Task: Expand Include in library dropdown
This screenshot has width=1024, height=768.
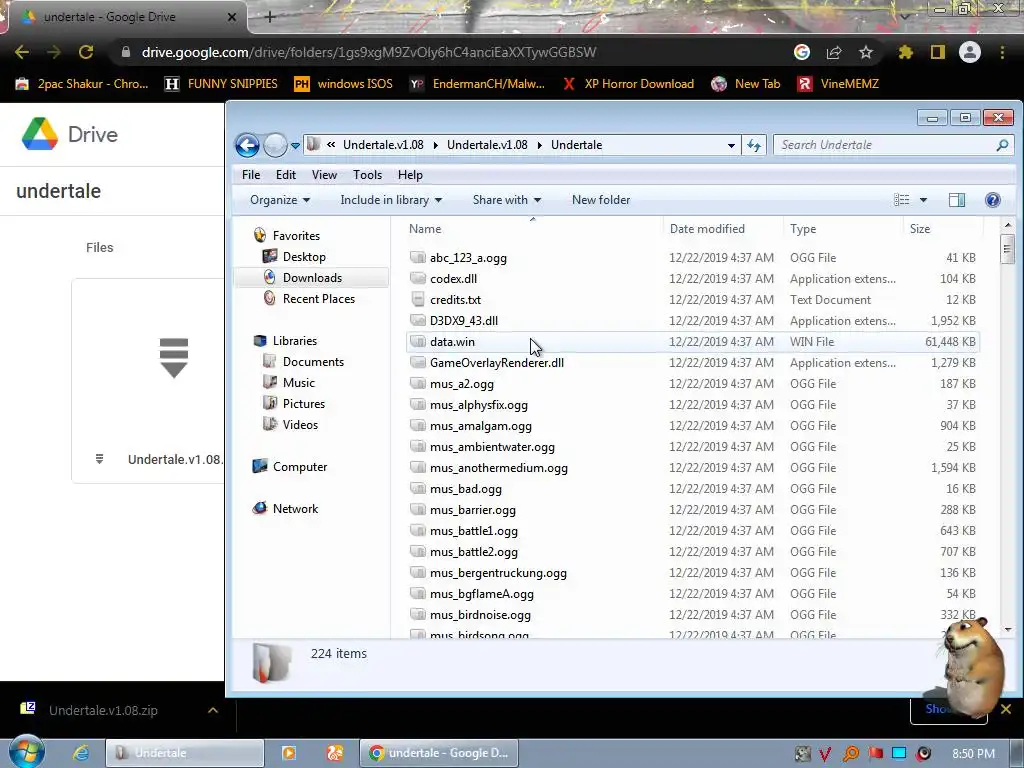Action: coord(391,200)
